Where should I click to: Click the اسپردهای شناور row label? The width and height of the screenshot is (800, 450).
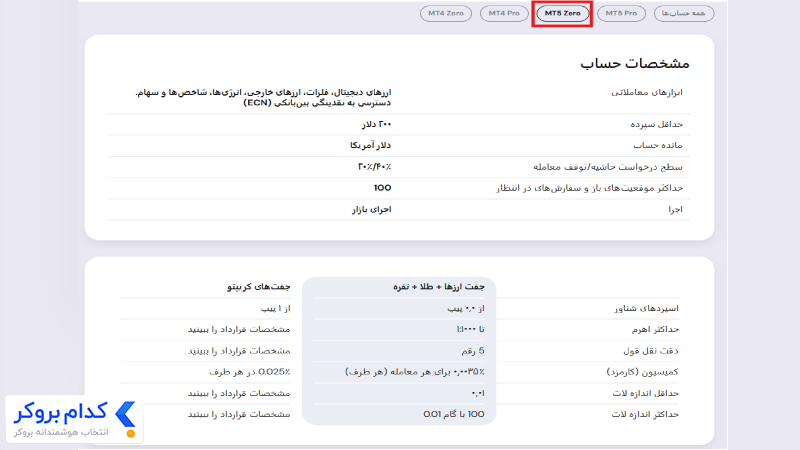point(646,308)
